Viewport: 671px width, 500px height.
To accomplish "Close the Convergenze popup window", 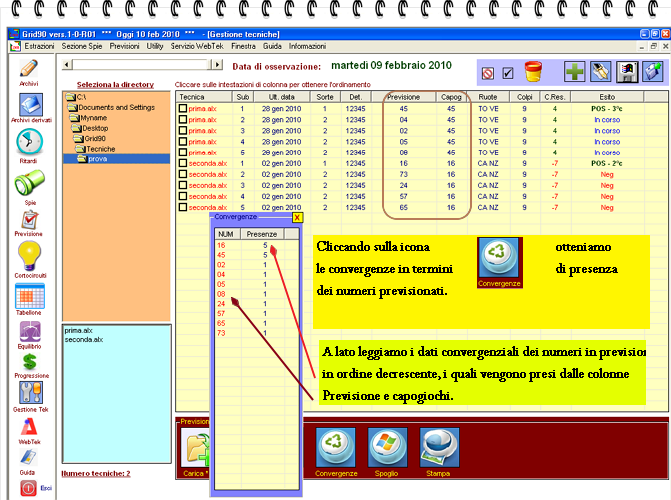I will [x=297, y=217].
